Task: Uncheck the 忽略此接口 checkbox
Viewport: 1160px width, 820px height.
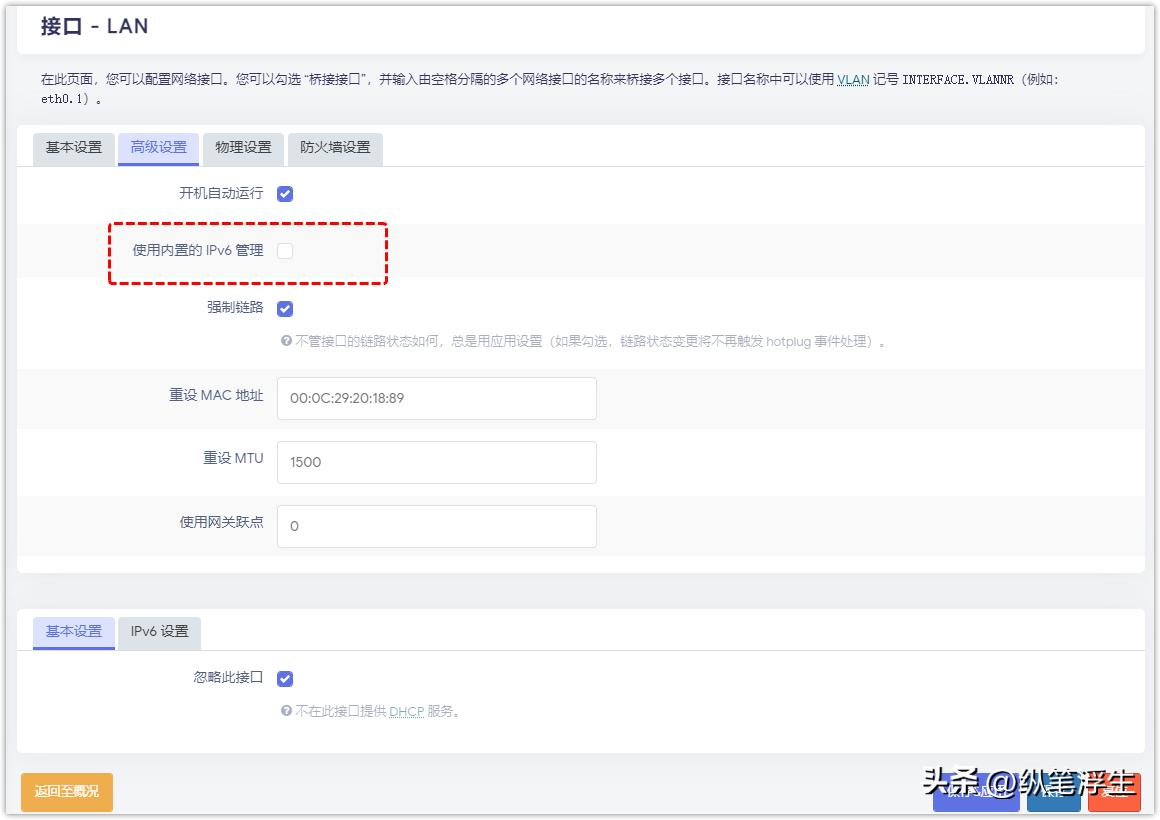Action: [284, 678]
